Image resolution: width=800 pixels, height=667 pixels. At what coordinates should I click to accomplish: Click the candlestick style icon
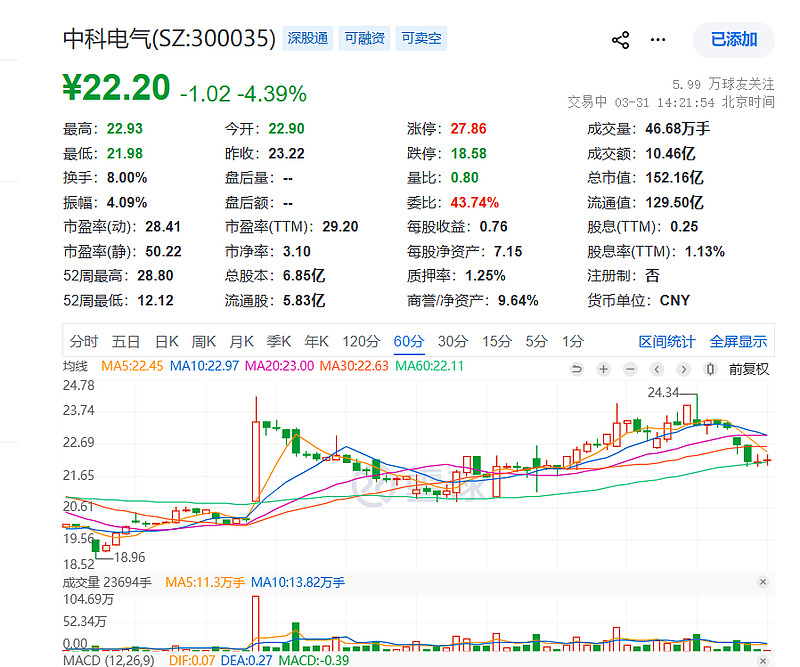[710, 369]
